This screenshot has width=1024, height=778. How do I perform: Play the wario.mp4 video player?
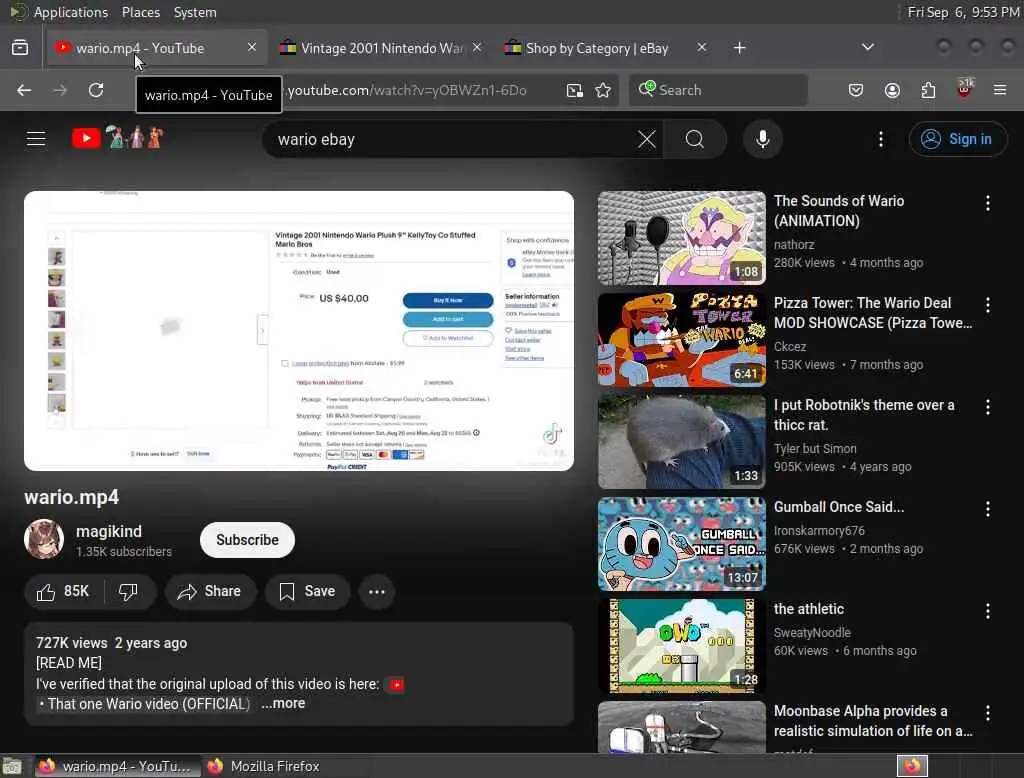click(299, 331)
